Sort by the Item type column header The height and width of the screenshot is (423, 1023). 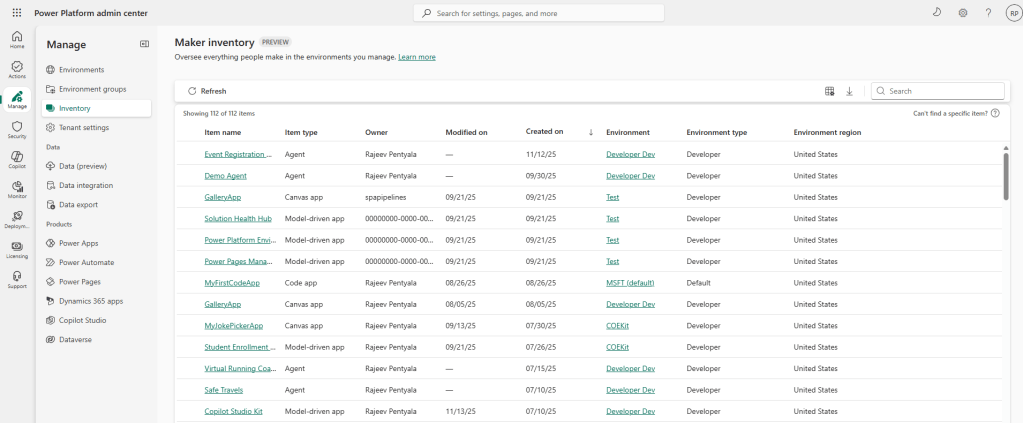tap(301, 132)
